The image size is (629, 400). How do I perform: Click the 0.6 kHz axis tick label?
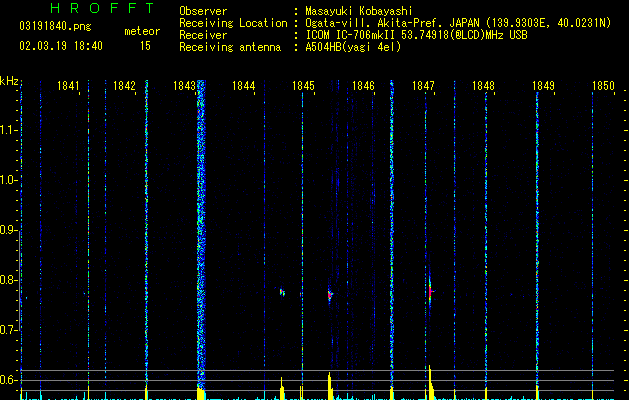8,380
